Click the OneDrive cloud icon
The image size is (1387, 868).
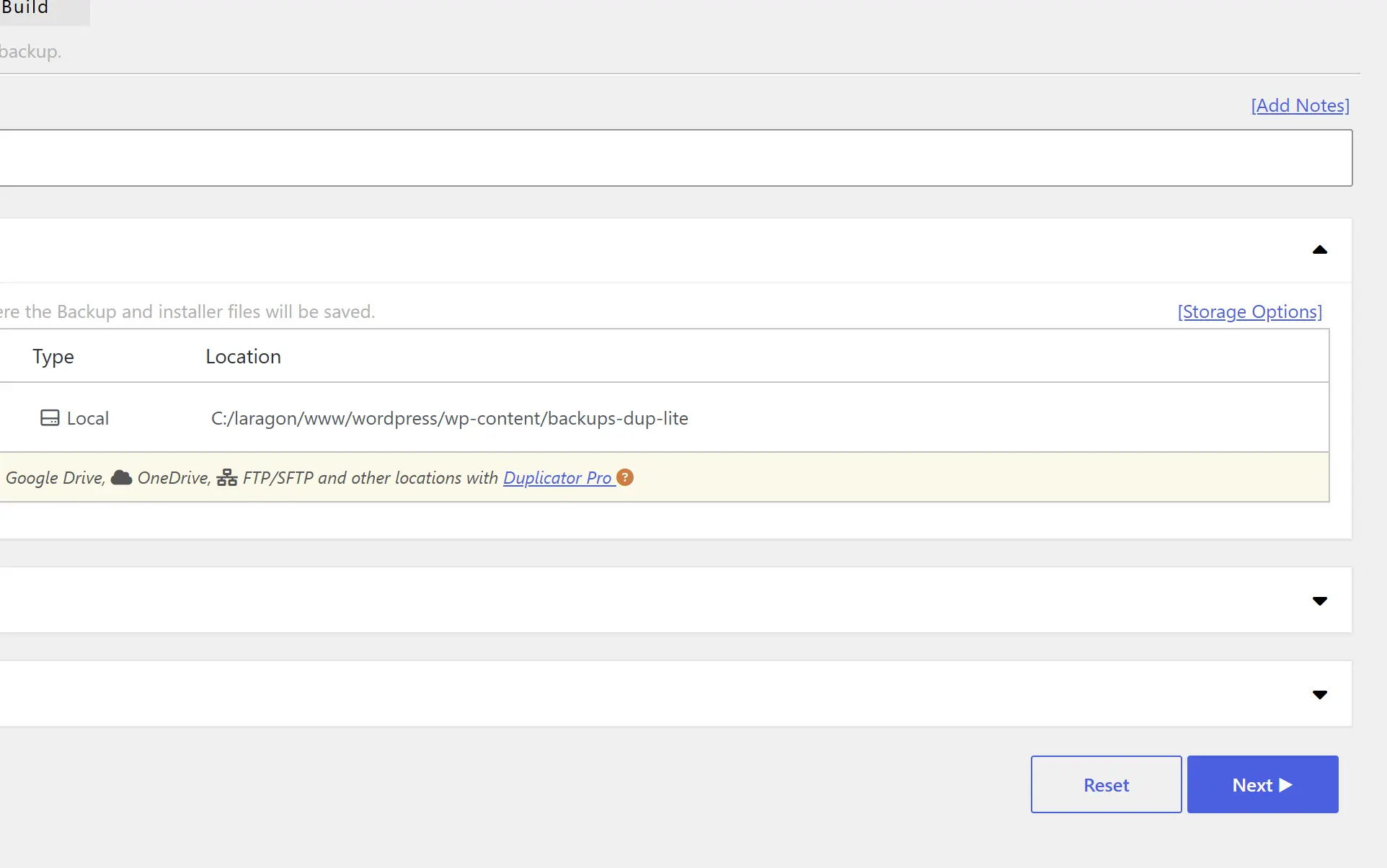(x=121, y=477)
